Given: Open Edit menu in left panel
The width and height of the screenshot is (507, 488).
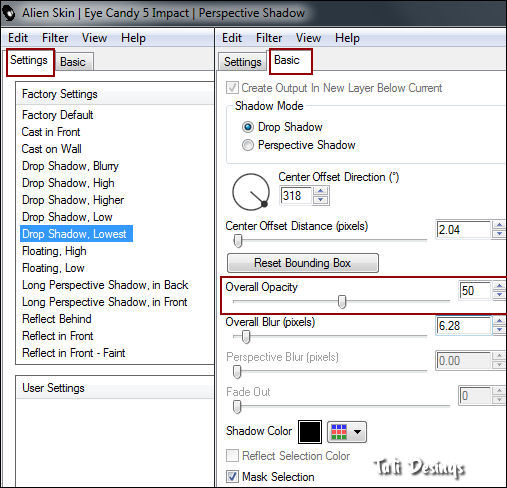Looking at the screenshot, I should 18,38.
